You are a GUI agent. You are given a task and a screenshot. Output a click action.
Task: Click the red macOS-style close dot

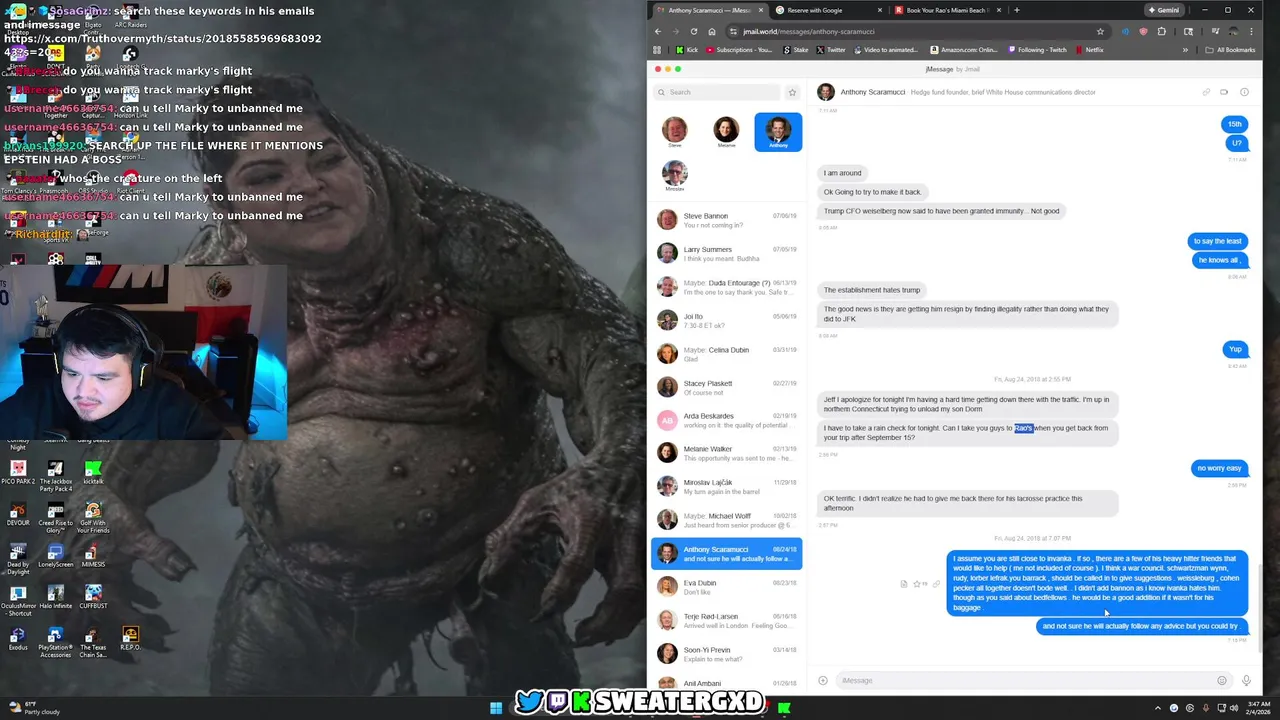pos(658,69)
